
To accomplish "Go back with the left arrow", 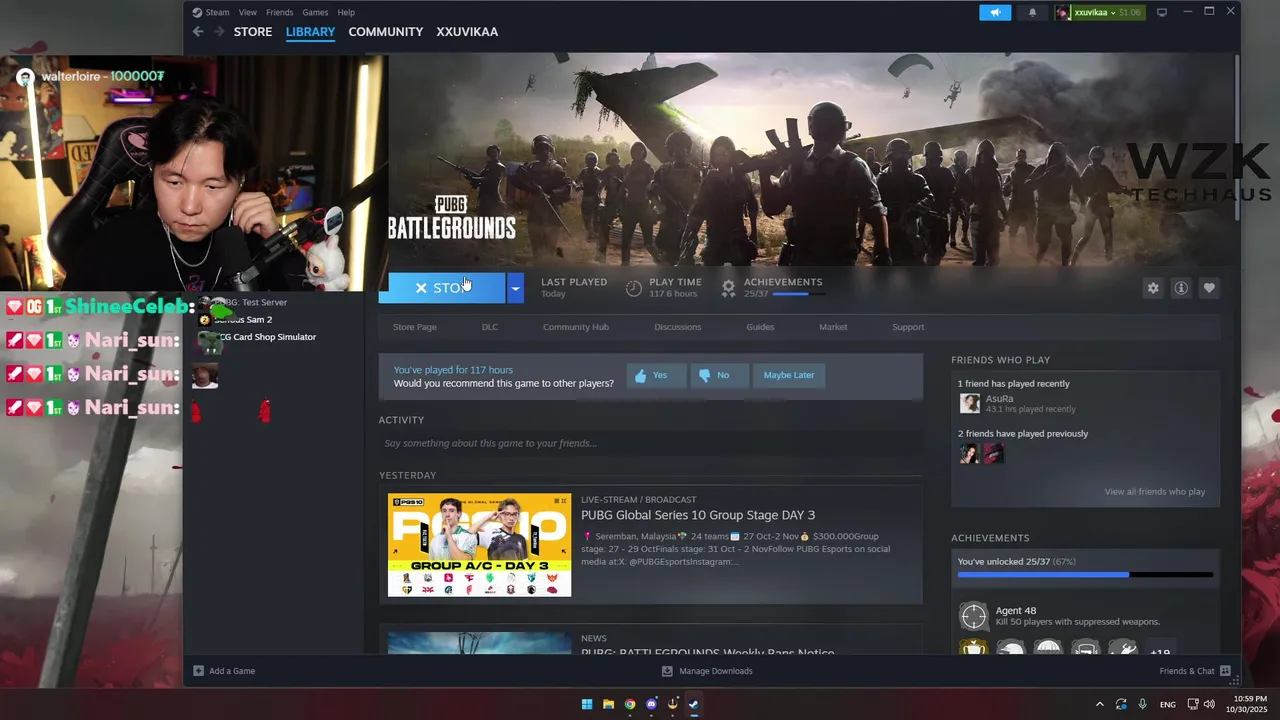I will pos(198,32).
